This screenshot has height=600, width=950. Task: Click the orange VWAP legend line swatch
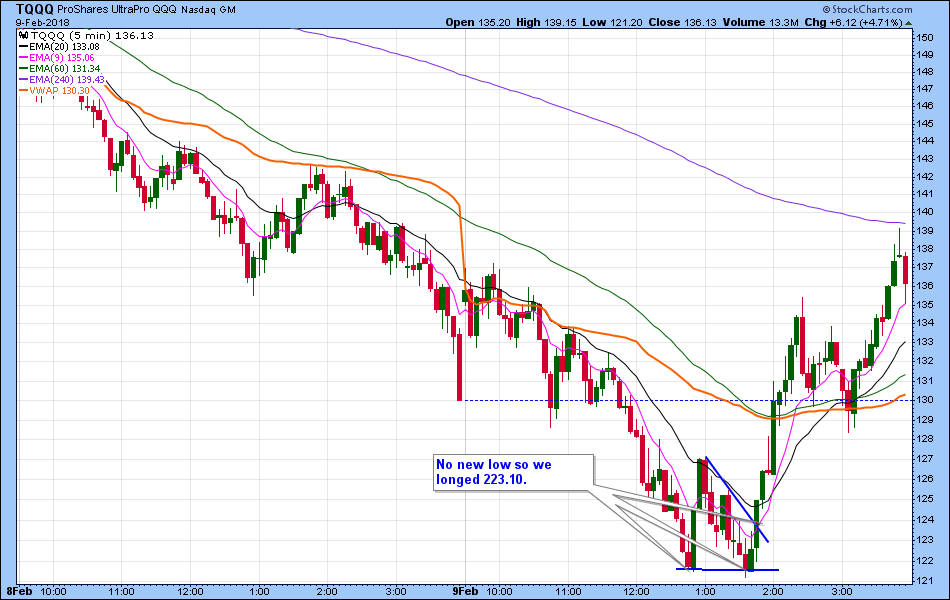click(x=24, y=91)
